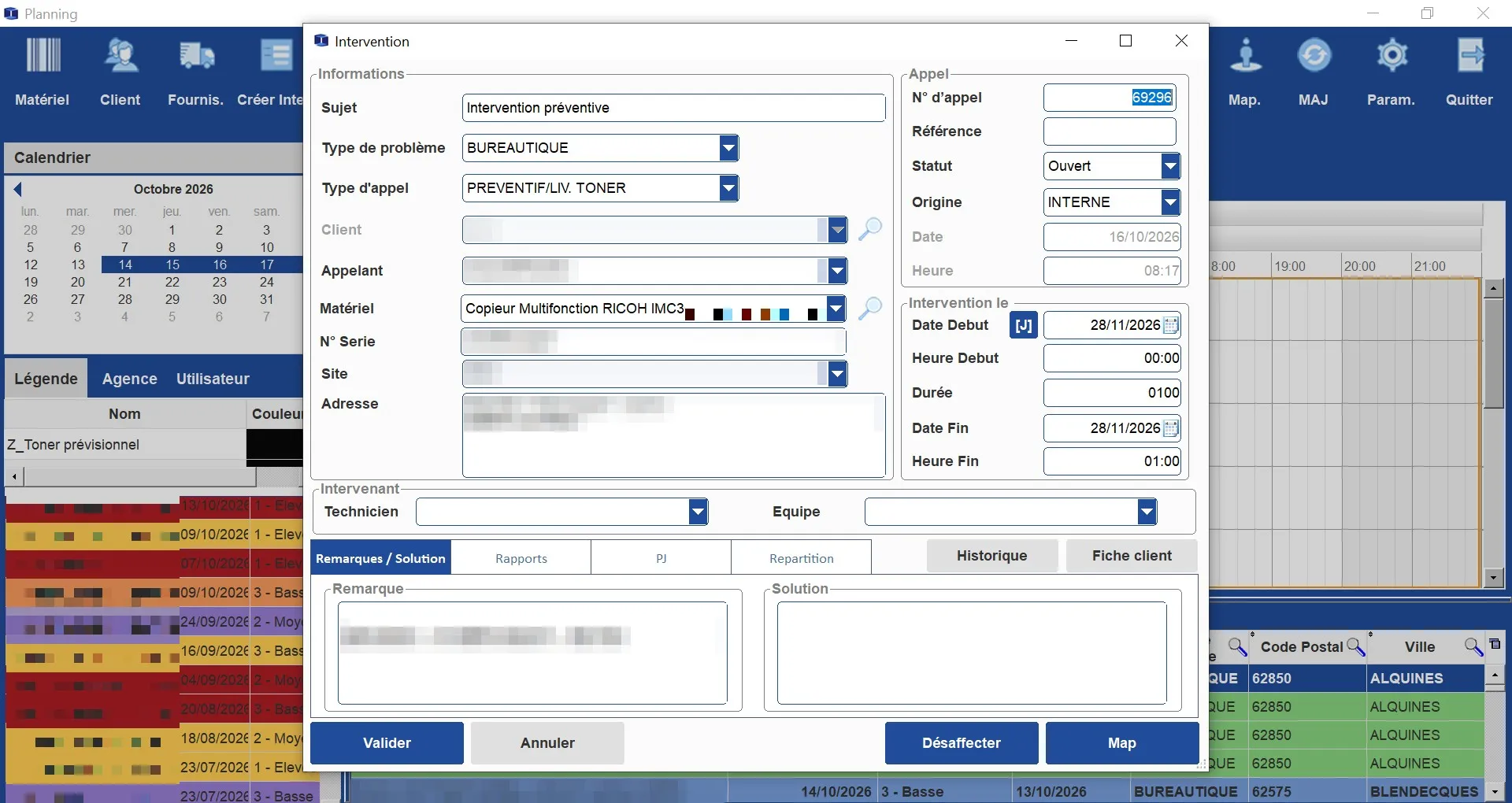Expand the Type de problème dropdown
Screen dimensions: 1512x803
click(729, 148)
